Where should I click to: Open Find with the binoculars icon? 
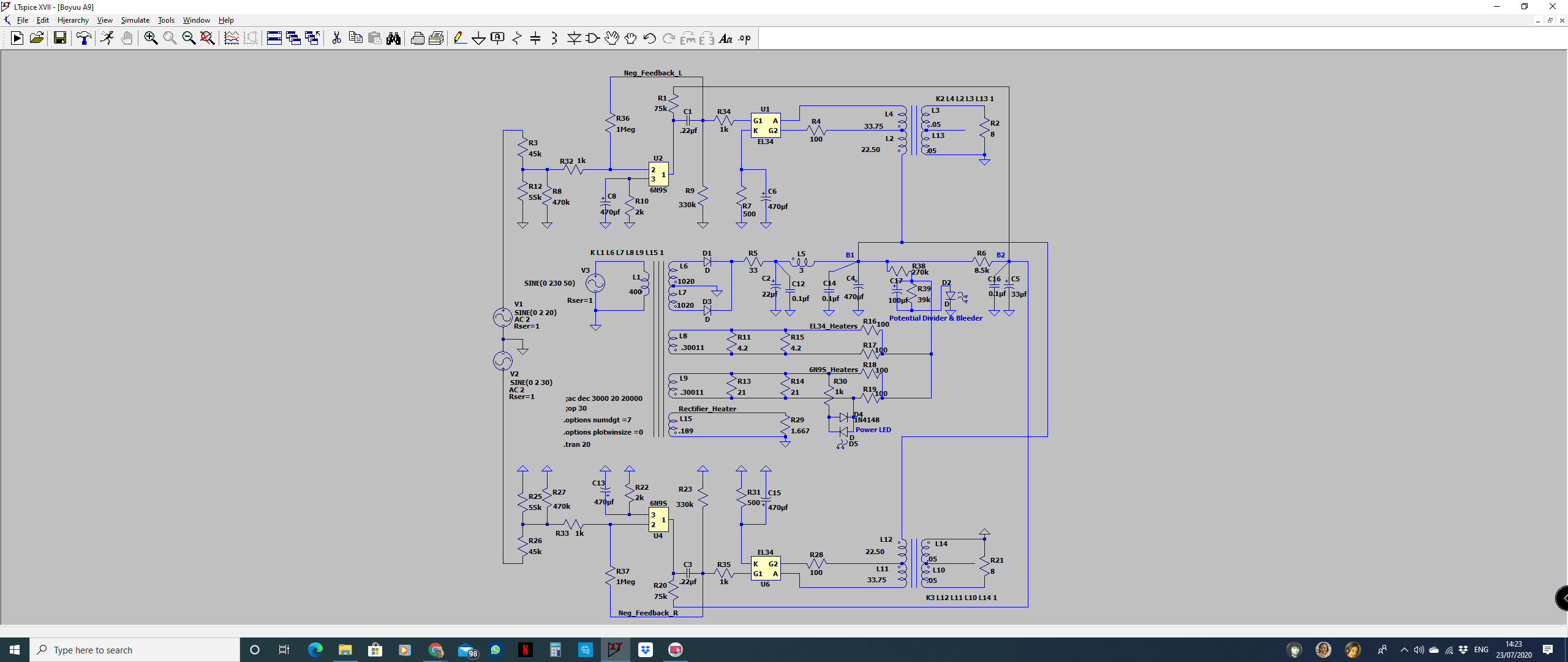tap(393, 38)
